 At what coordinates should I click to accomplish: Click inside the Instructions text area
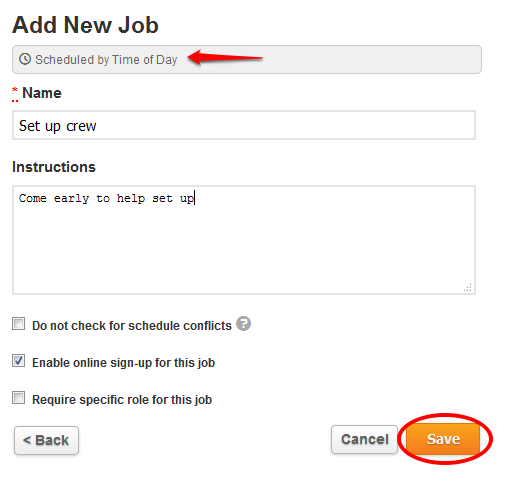pos(244,240)
